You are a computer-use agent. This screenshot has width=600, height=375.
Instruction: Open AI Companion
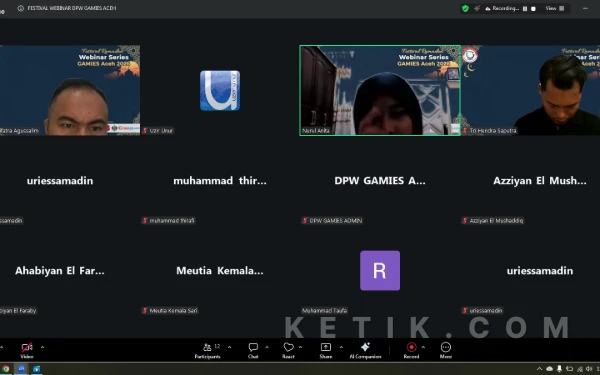365,350
